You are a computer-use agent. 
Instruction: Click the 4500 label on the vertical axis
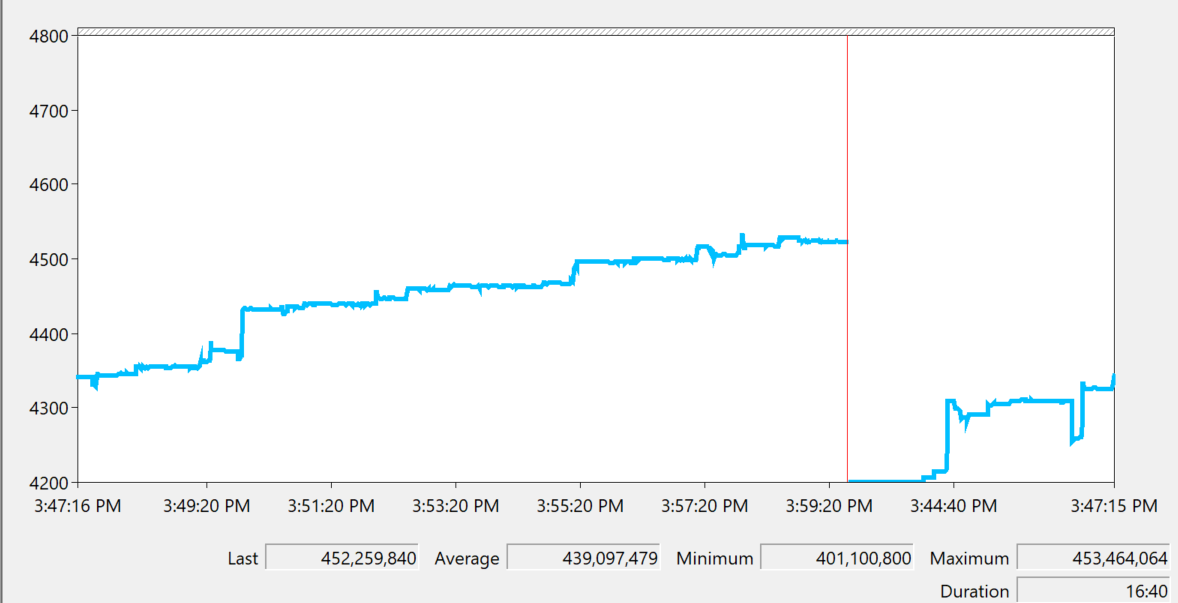(48, 260)
